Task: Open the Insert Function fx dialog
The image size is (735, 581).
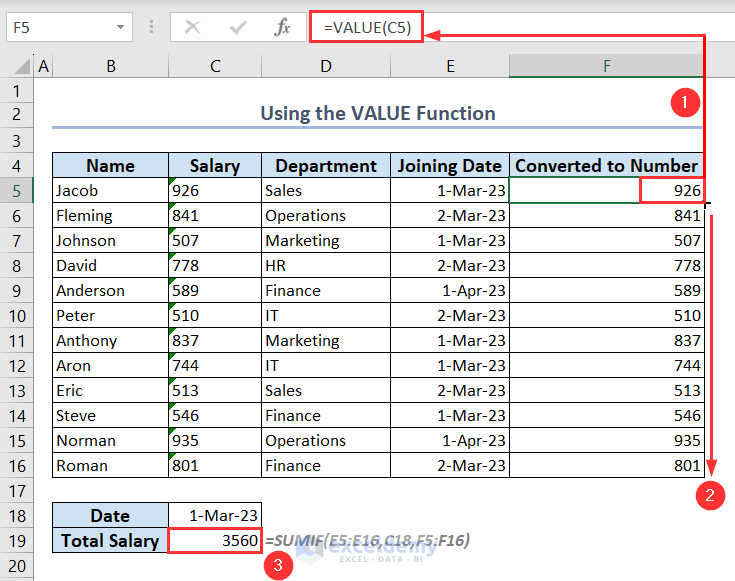Action: (282, 27)
